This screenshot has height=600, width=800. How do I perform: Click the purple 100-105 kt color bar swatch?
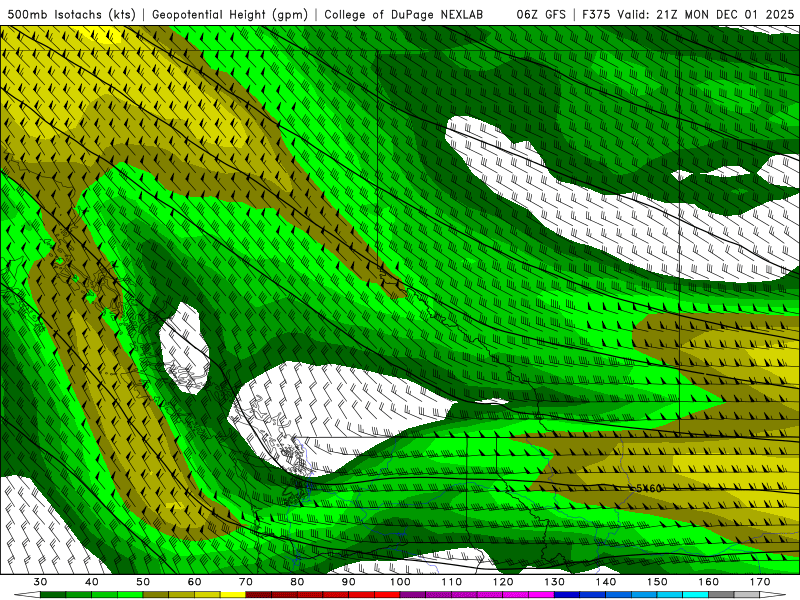(x=413, y=595)
